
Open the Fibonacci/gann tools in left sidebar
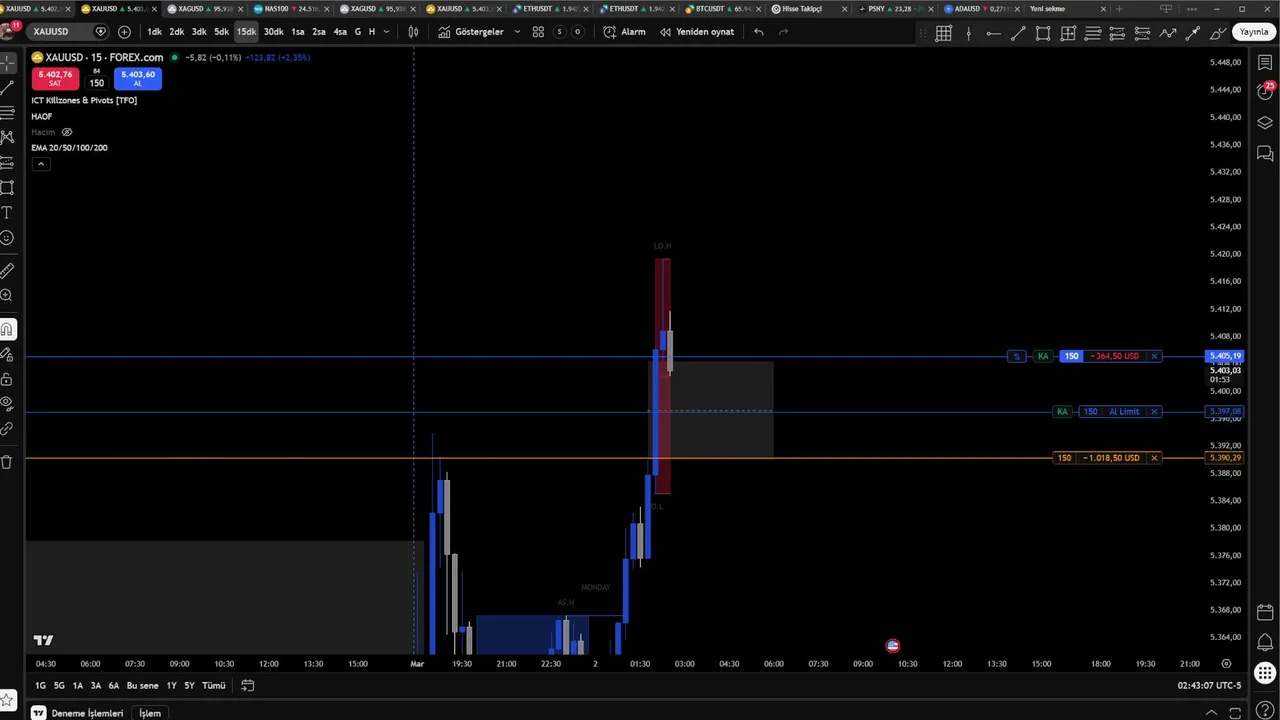7,112
